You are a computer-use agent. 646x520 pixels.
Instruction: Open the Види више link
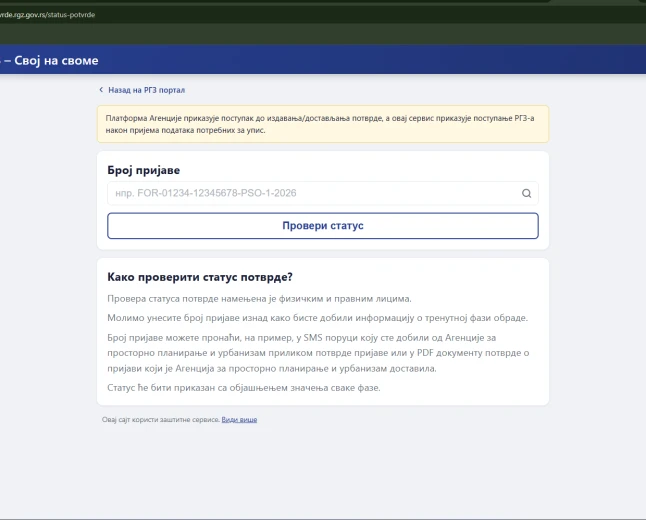(239, 419)
